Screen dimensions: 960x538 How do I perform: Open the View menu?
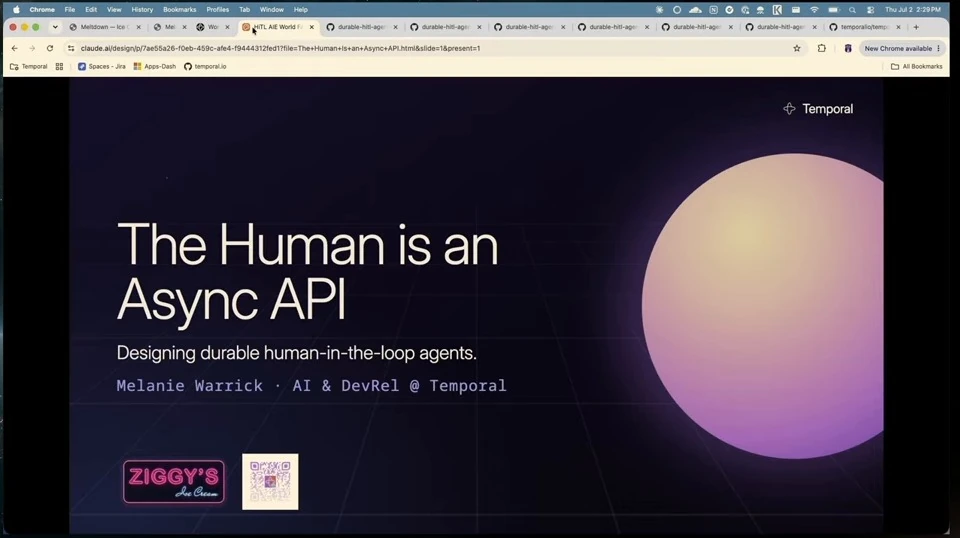click(114, 10)
